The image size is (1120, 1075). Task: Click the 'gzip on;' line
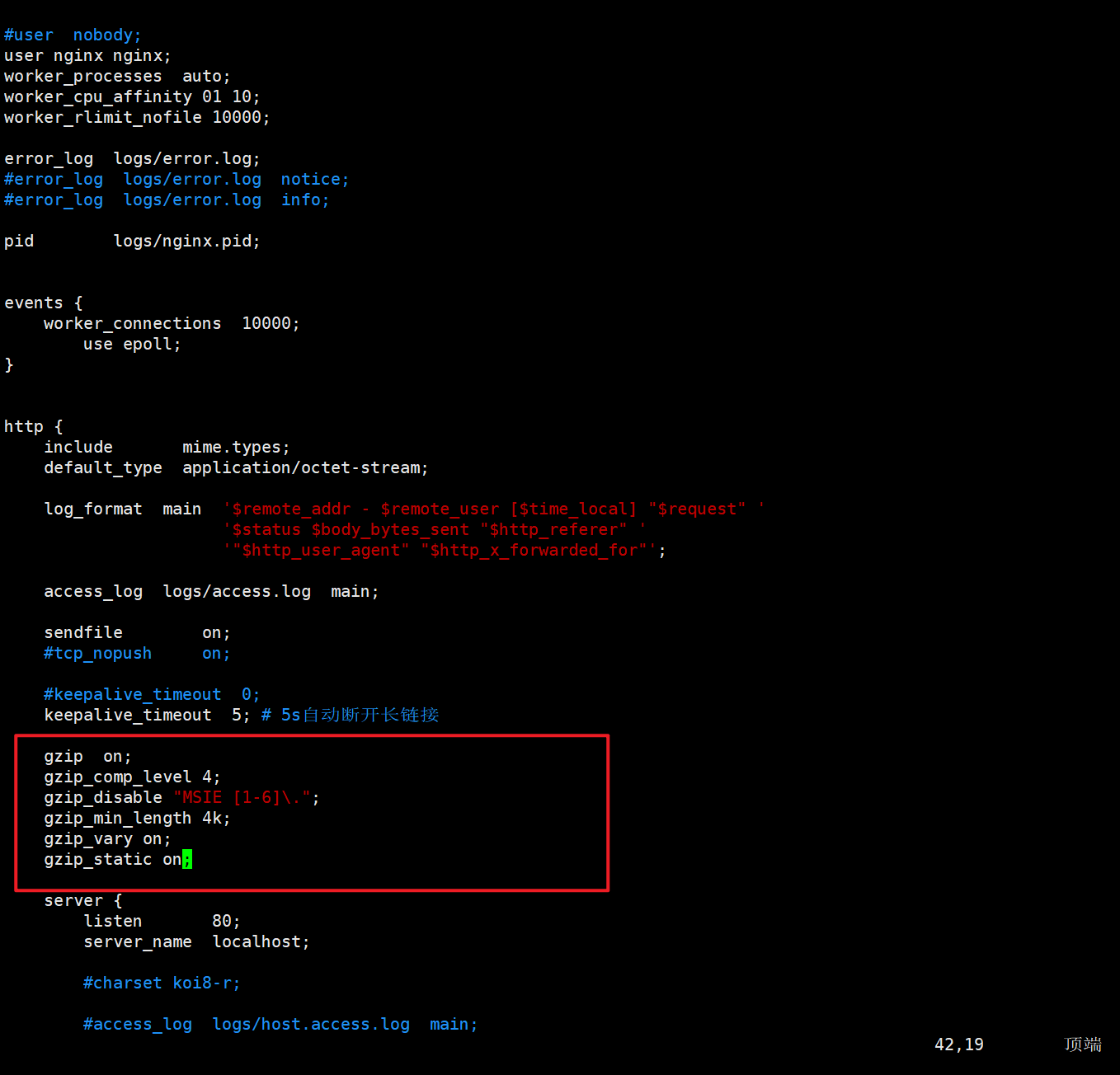(x=87, y=757)
